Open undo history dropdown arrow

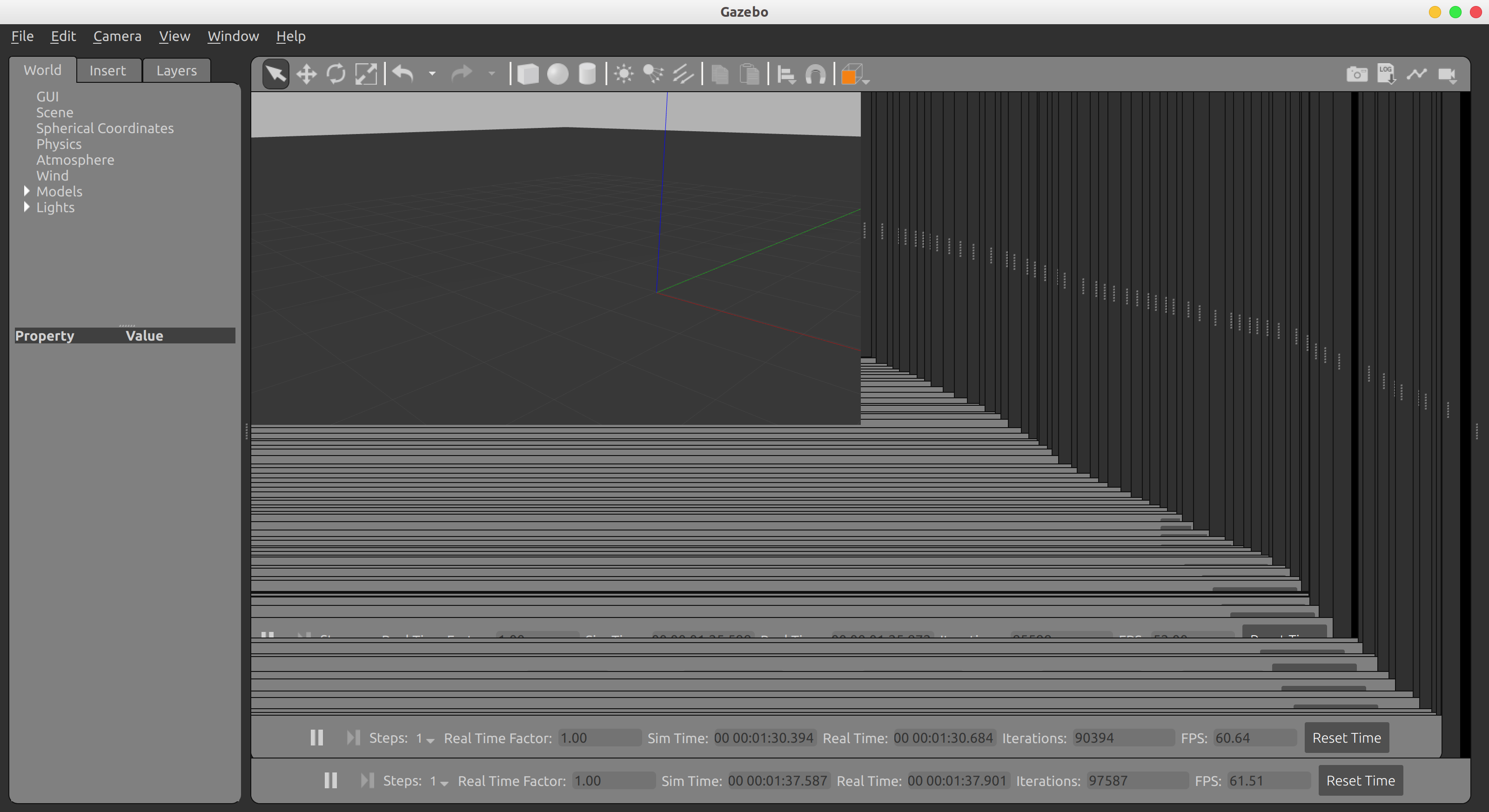coord(432,74)
